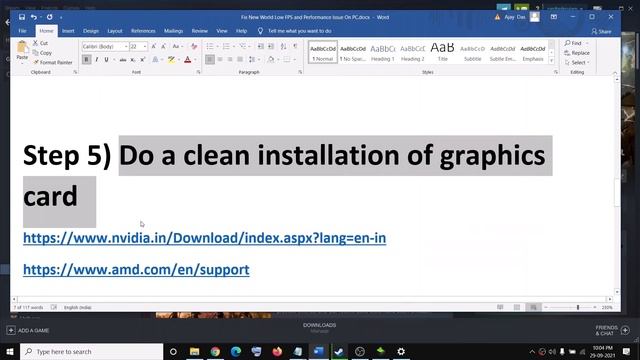The width and height of the screenshot is (640, 360).
Task: Decrease paragraph indent
Action: 261,47
